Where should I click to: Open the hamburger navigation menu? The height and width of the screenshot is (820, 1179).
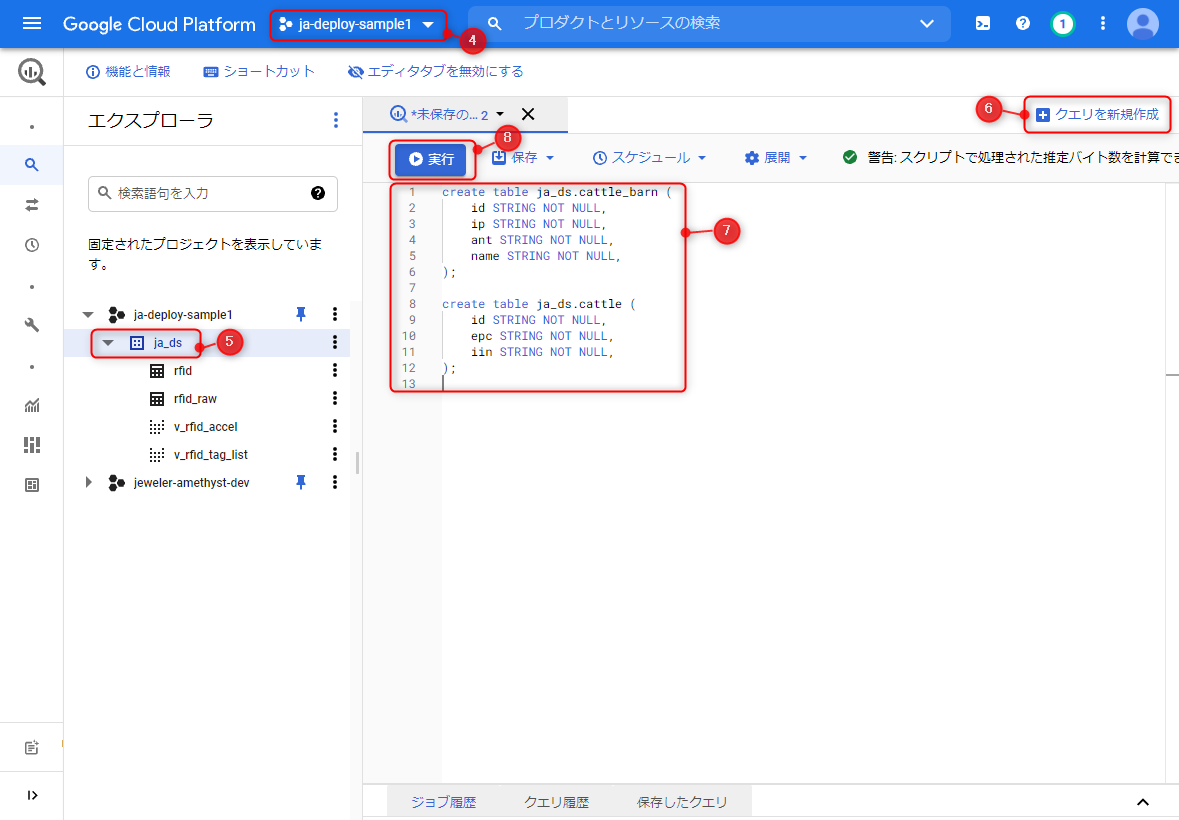coord(32,23)
